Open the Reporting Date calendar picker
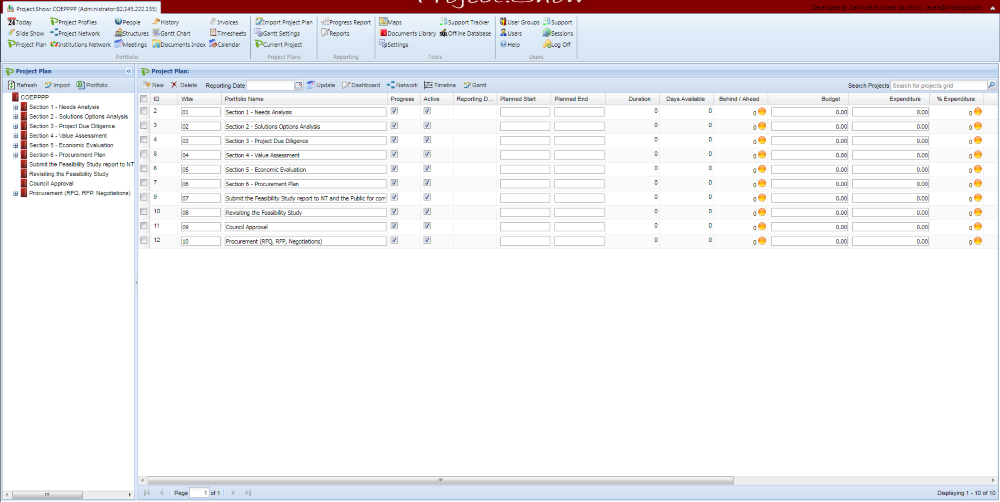 click(x=298, y=85)
